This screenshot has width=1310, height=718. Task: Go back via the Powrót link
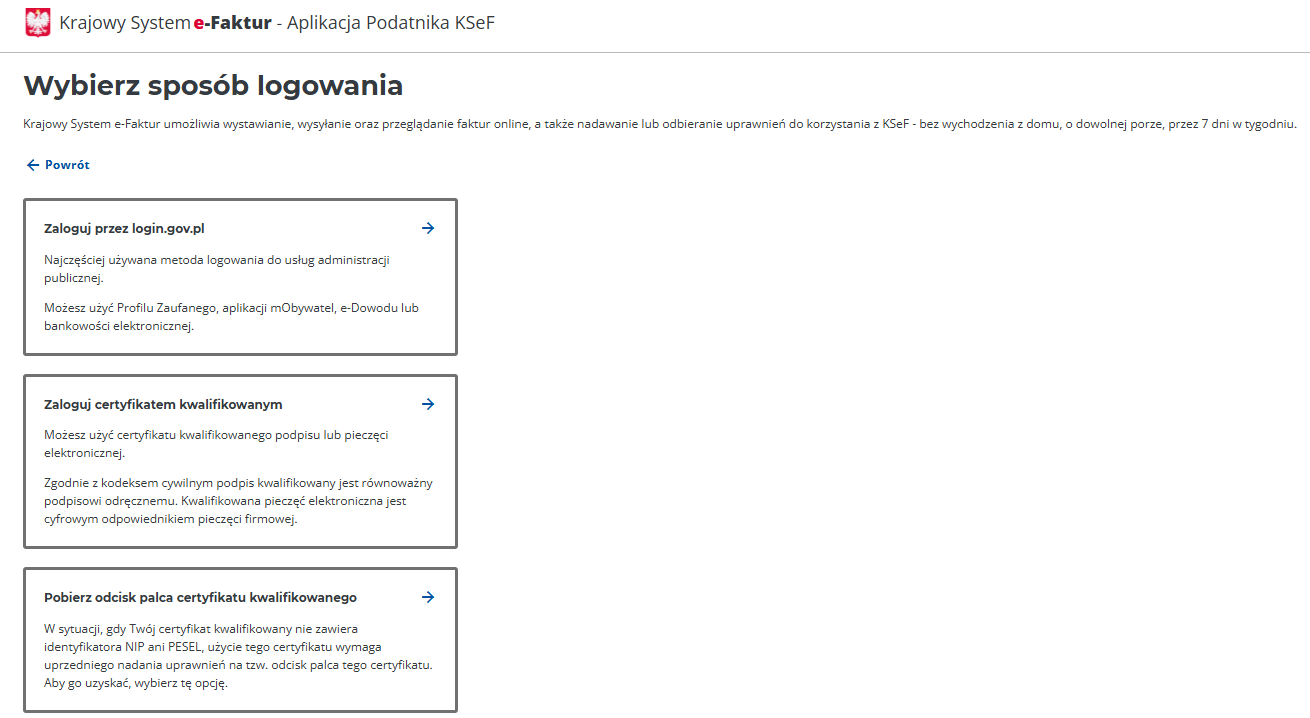click(58, 165)
